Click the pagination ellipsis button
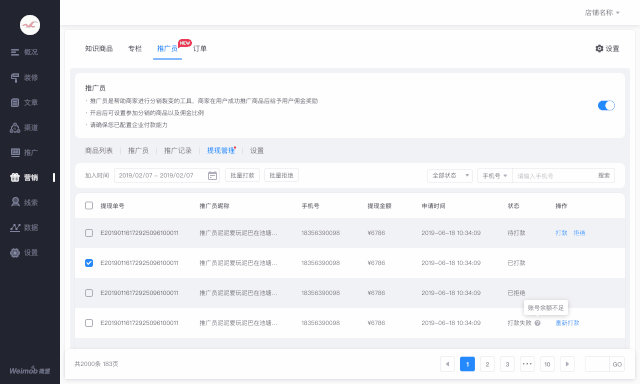640x384 pixels. click(x=527, y=364)
